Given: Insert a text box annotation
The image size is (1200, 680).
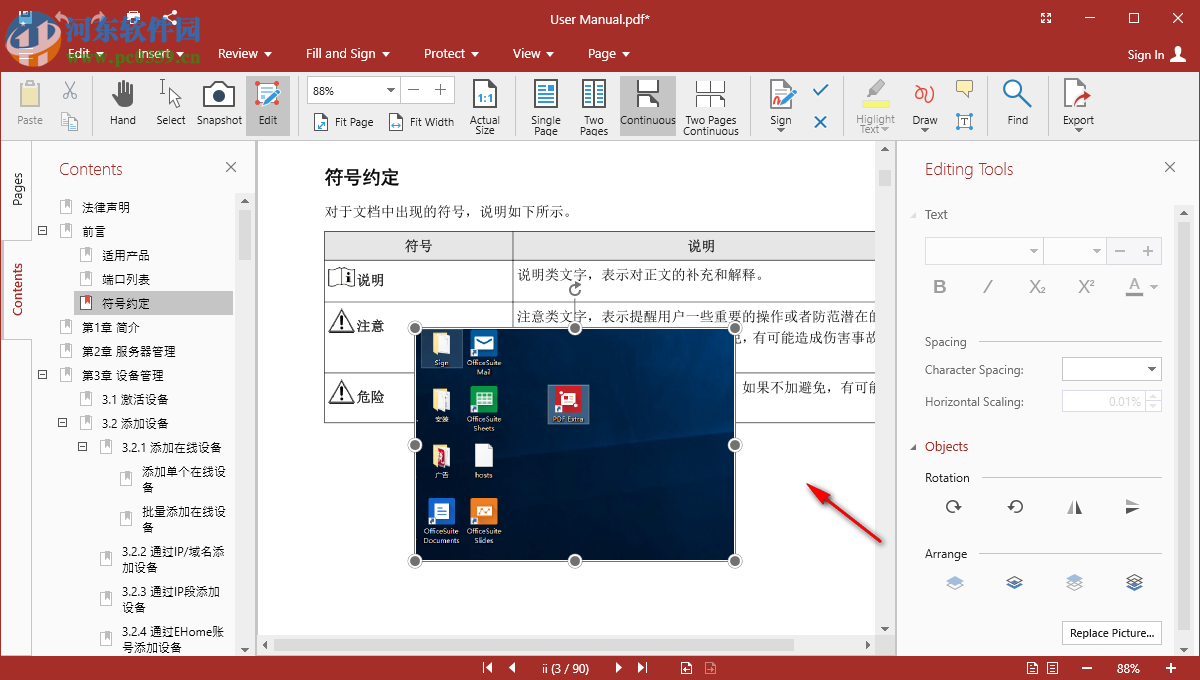Looking at the screenshot, I should (963, 120).
